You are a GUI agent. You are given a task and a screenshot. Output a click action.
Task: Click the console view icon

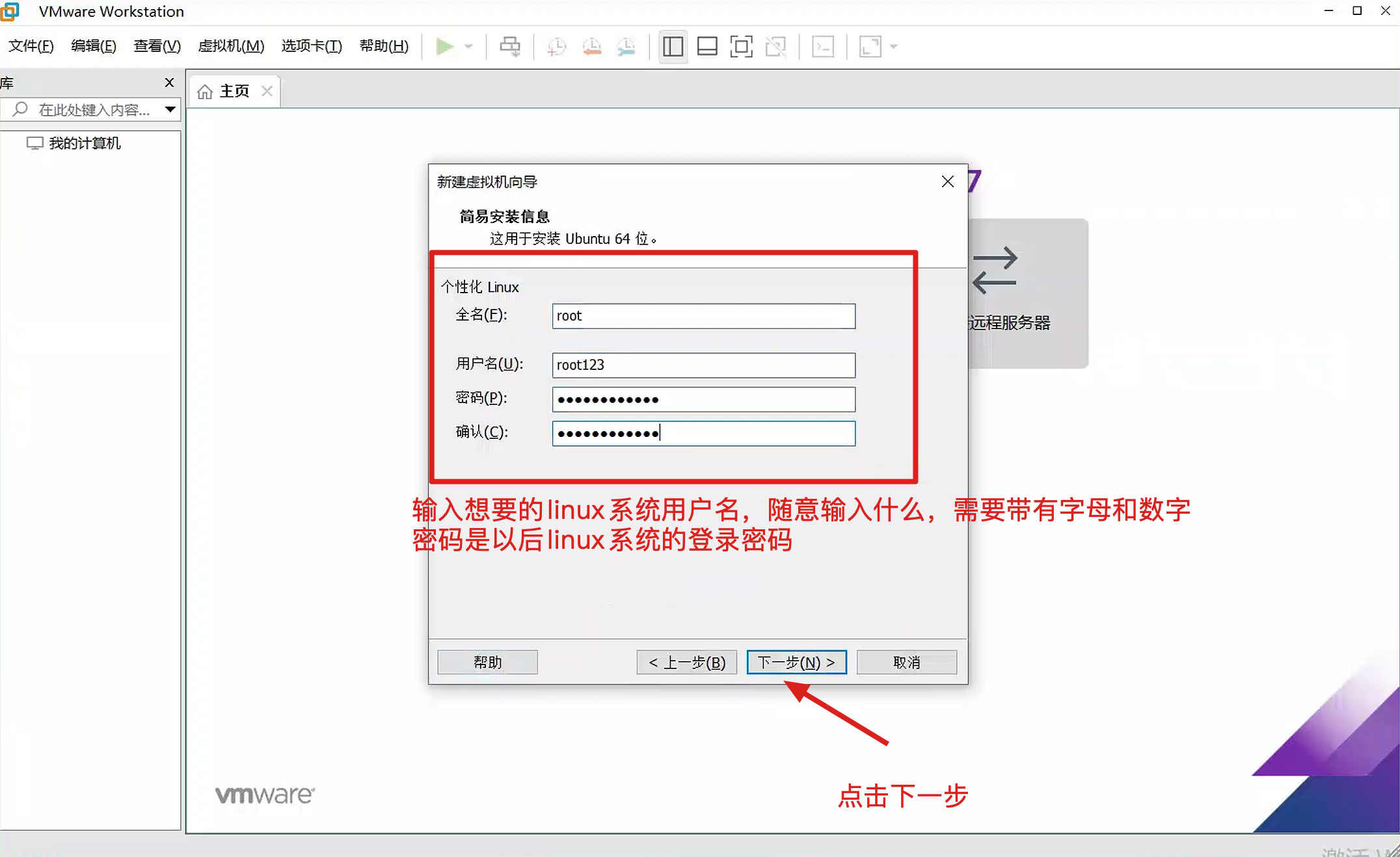823,47
